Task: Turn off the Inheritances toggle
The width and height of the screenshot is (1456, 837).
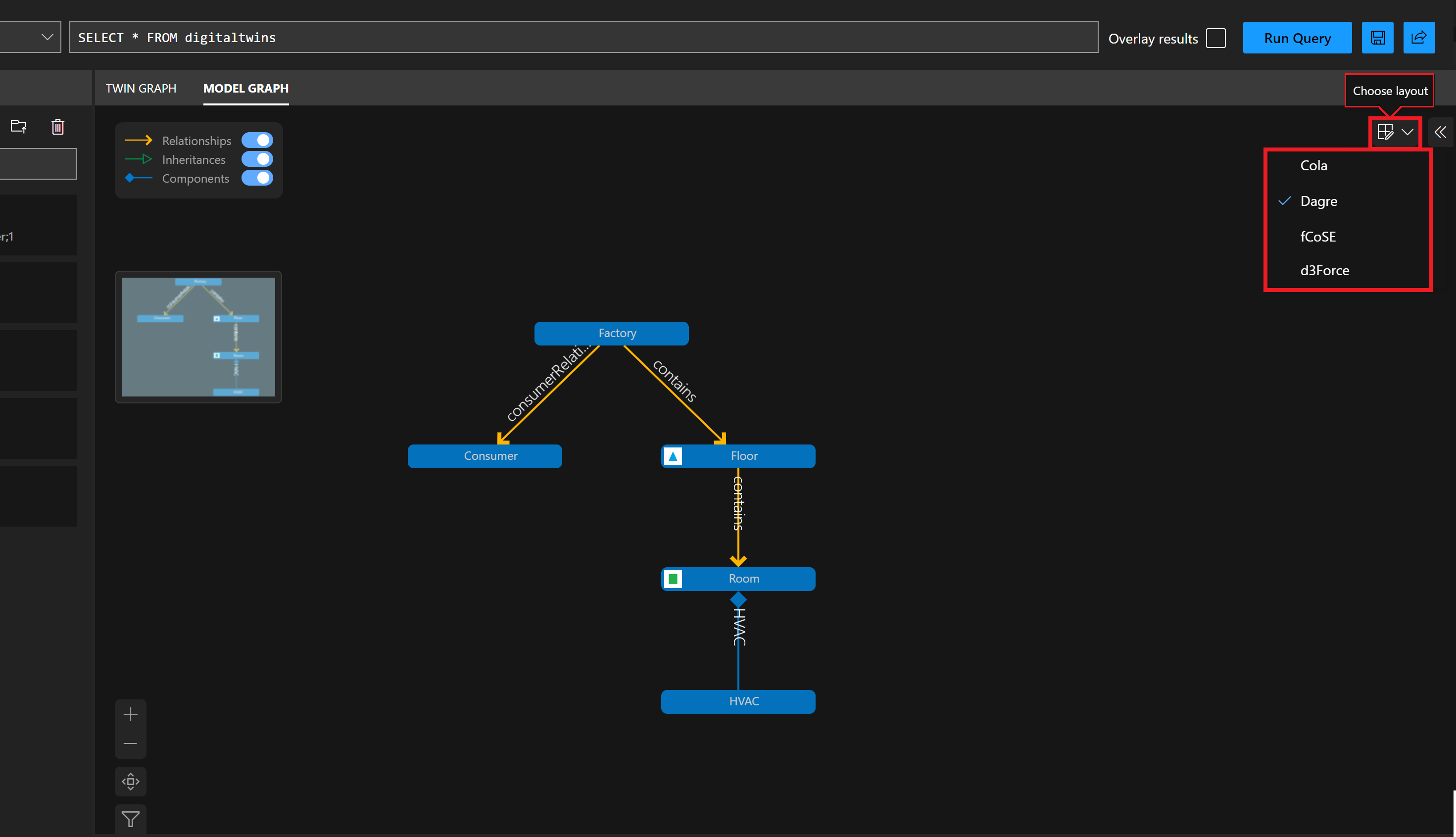Action: click(x=257, y=159)
